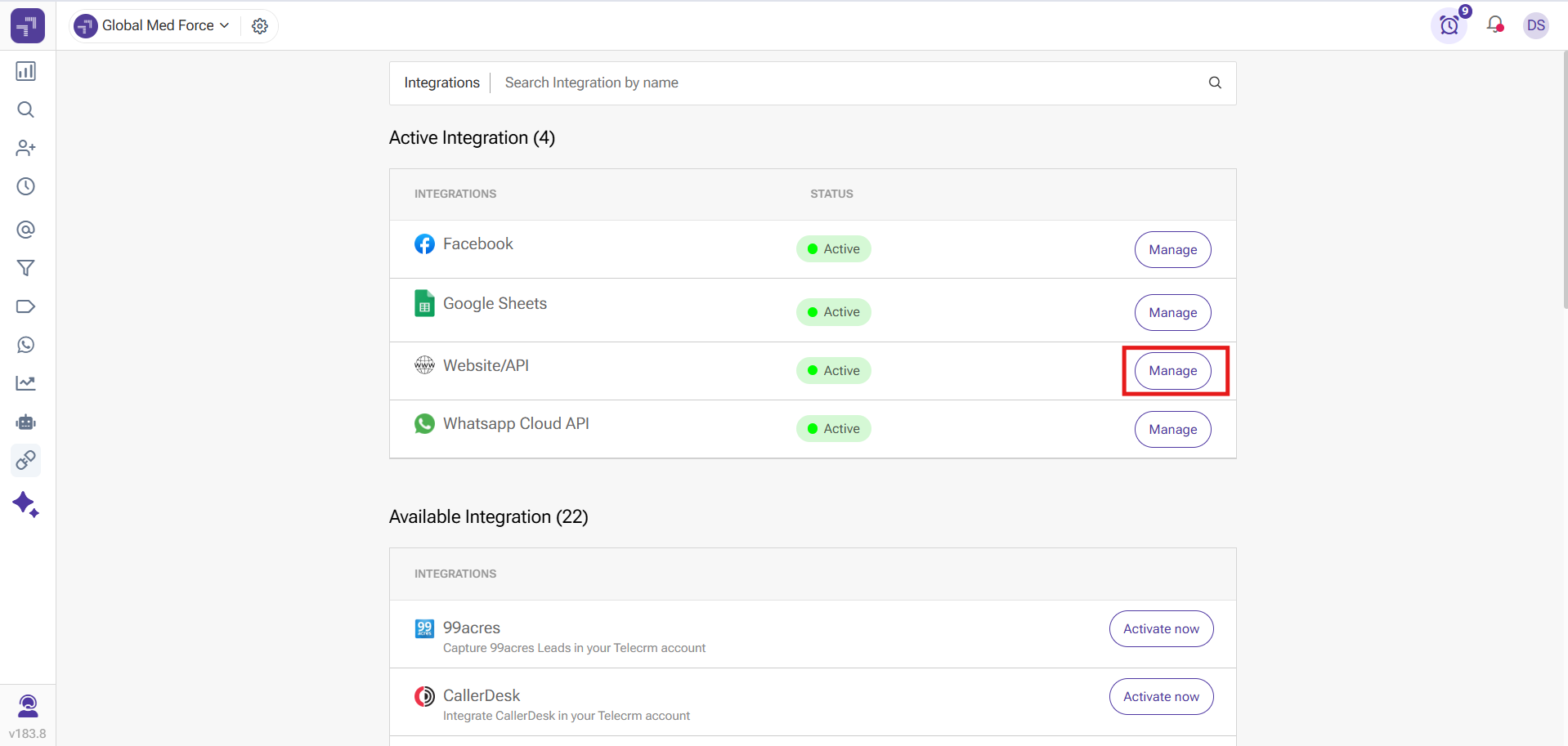Viewport: 1568px width, 746px height.
Task: Open the @ email sidebar icon
Action: coord(26,230)
